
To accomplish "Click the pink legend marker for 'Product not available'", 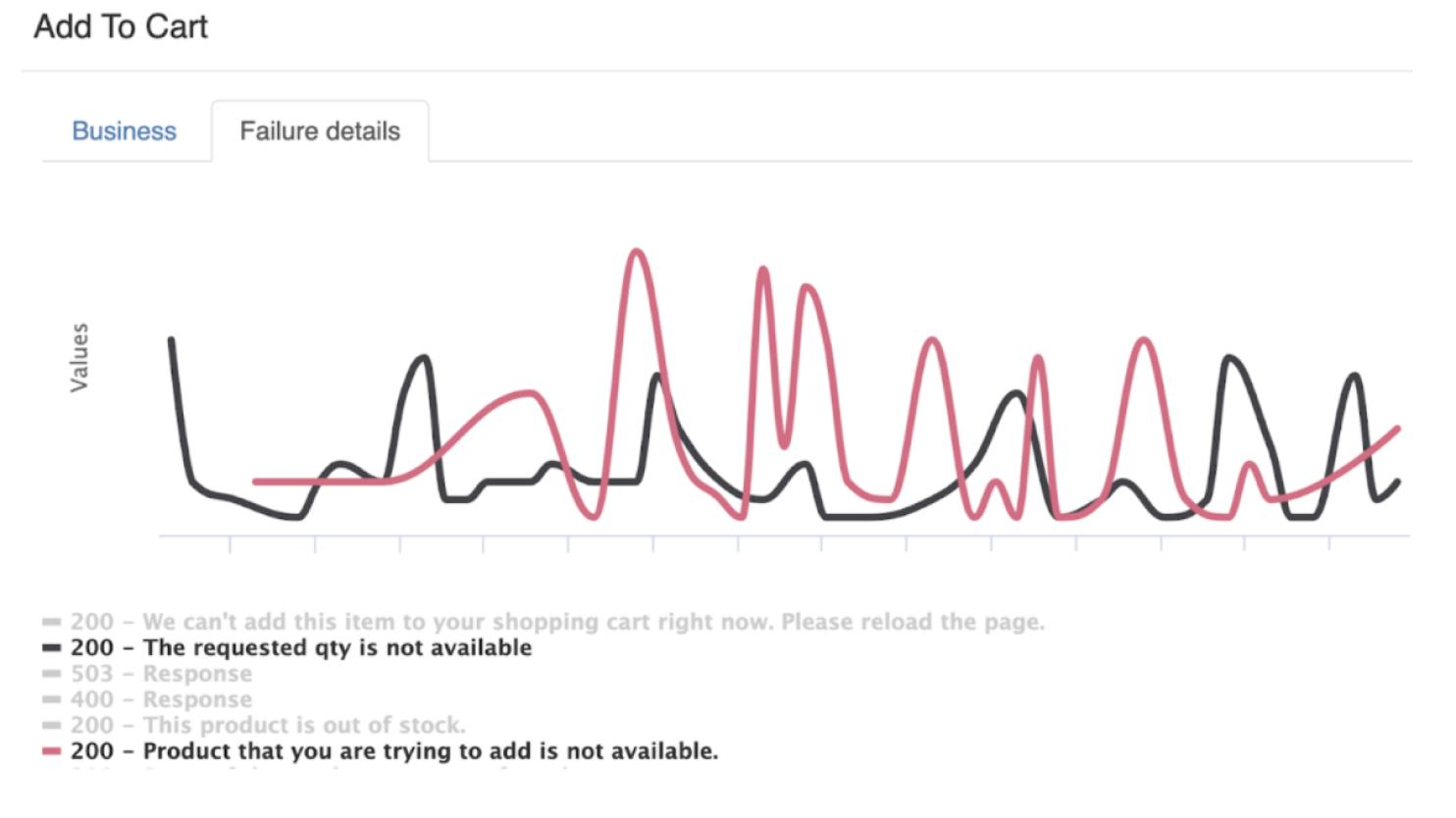I will [x=52, y=751].
